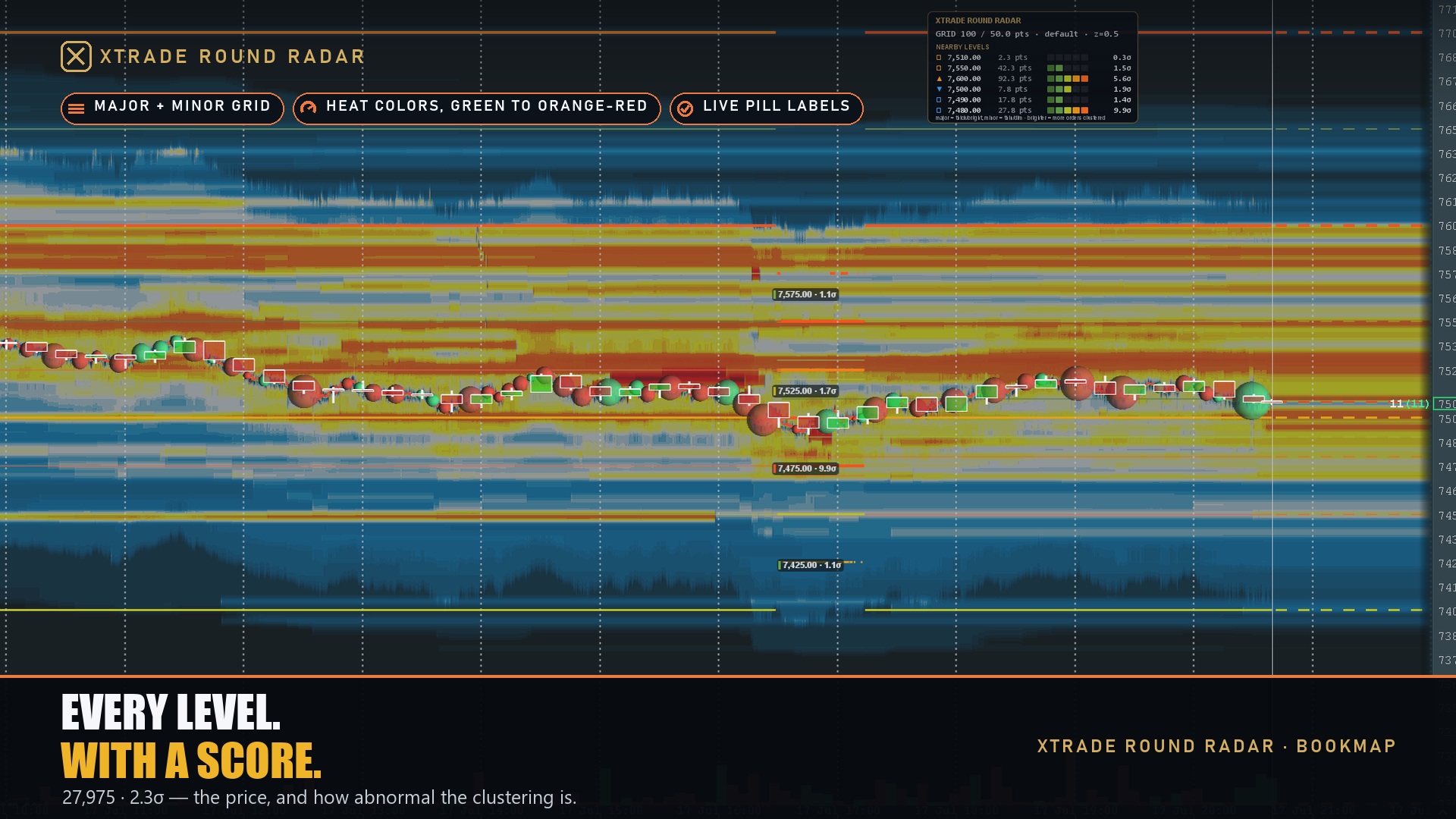Select the HEAT COLORS, GREEN TO ORANGE-RED label

click(487, 106)
